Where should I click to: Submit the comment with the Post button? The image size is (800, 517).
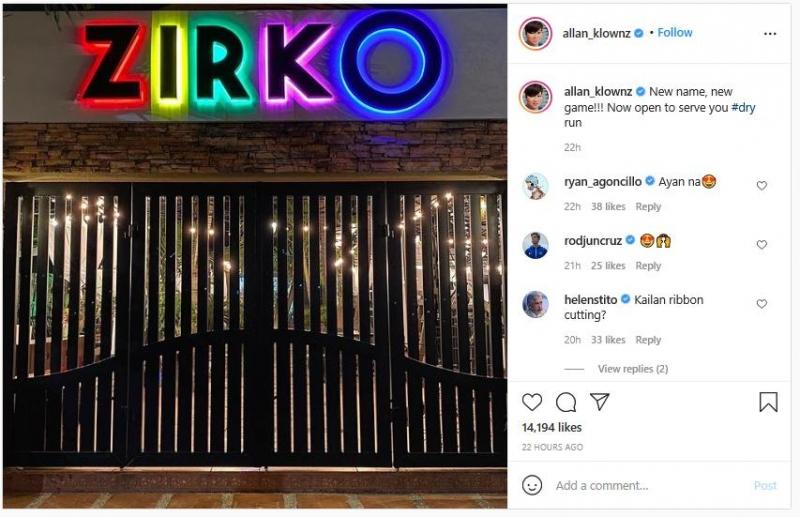(x=765, y=485)
